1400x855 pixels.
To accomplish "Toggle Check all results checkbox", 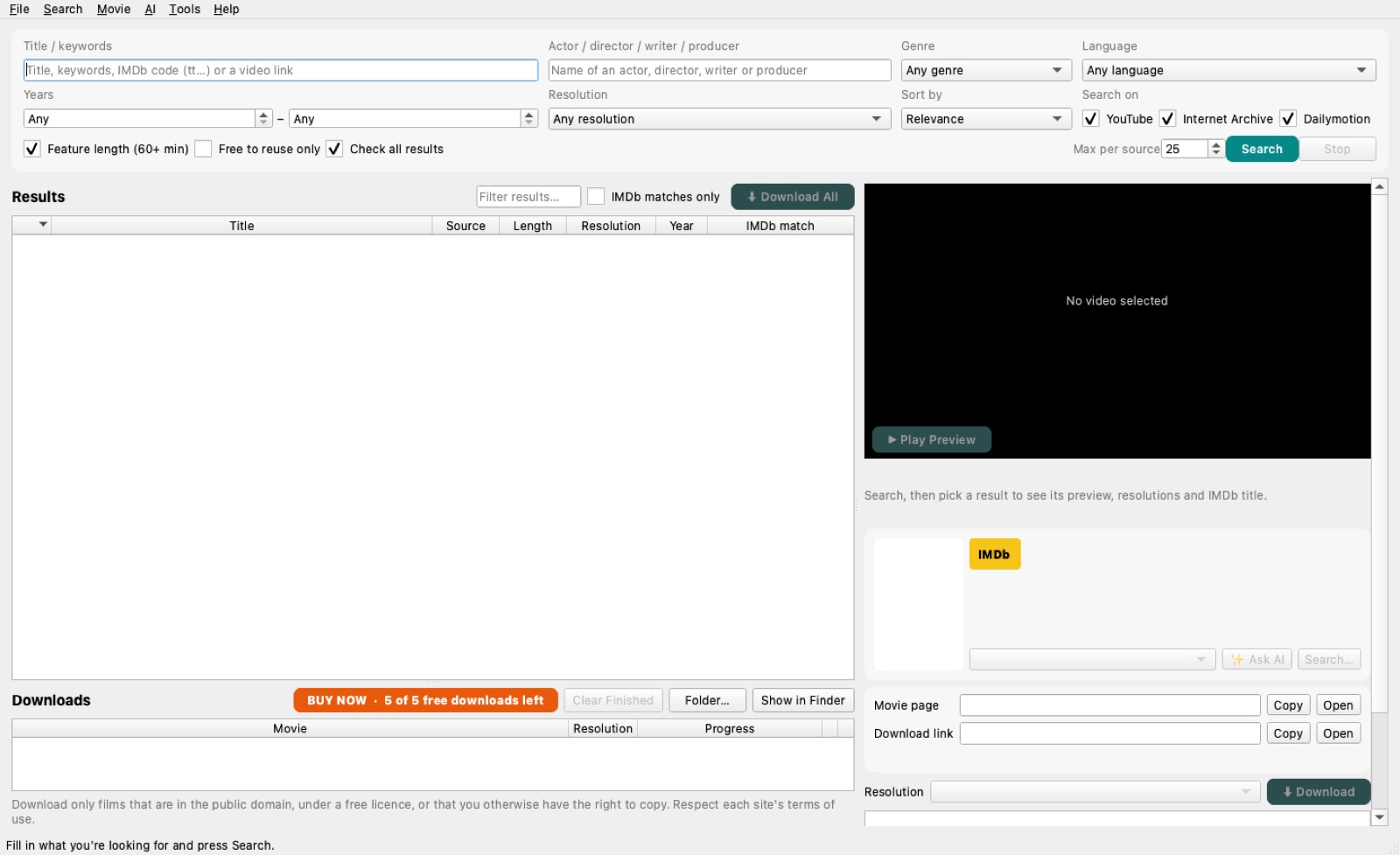I will tap(334, 149).
